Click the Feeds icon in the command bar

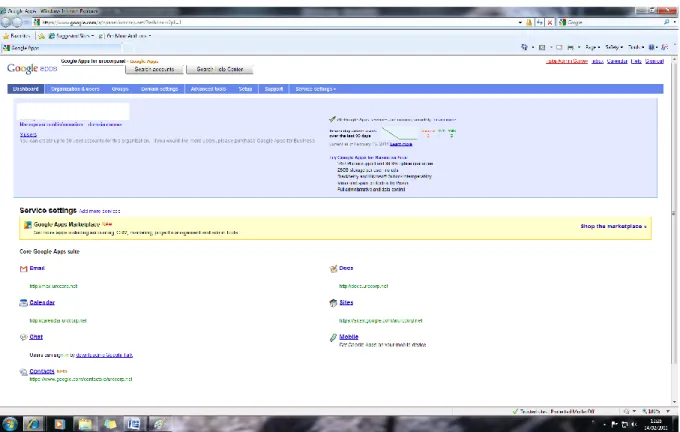pos(542,47)
